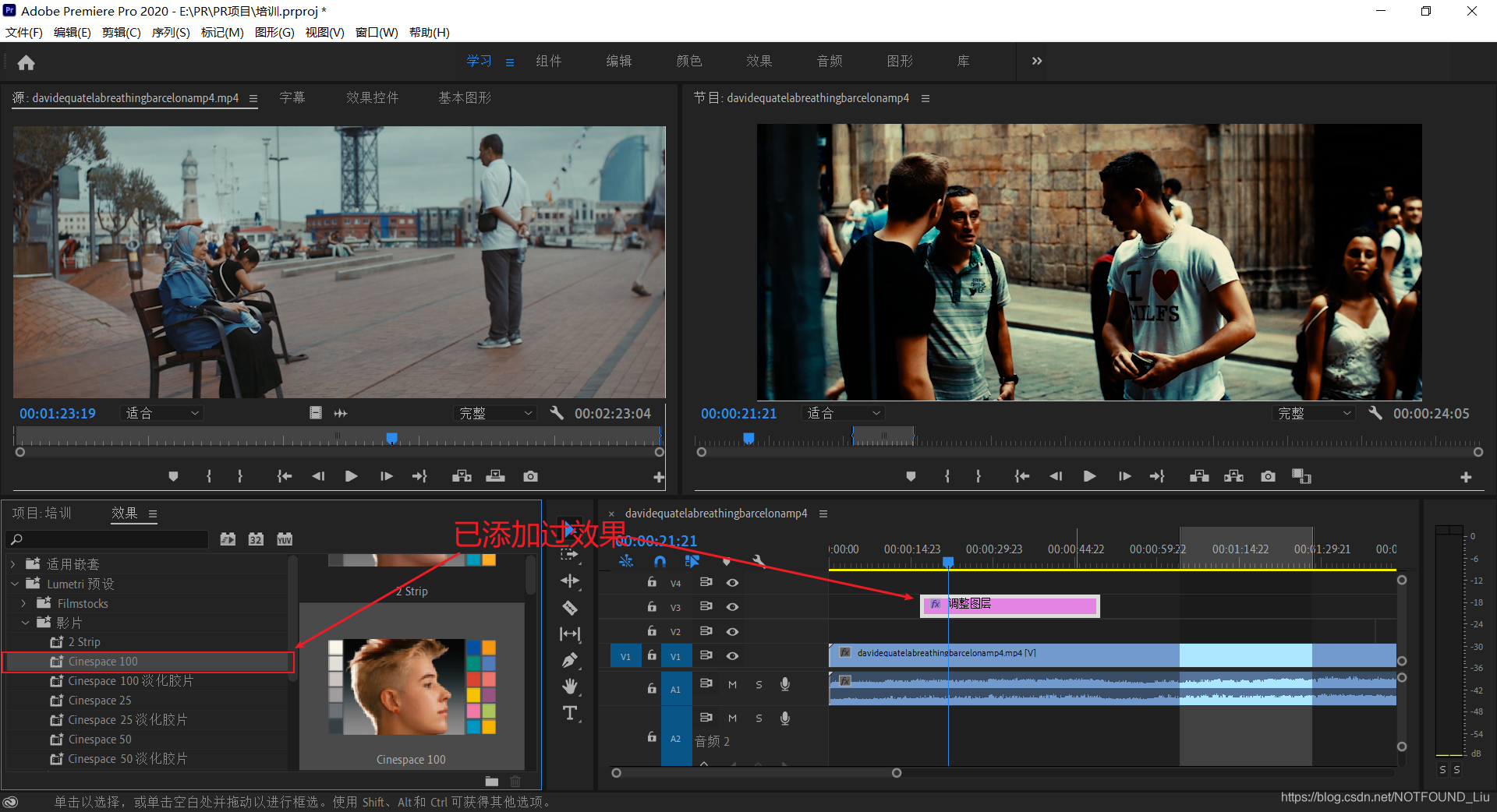Play Program monitor video
Viewport: 1497px width, 812px height.
coord(1089,476)
